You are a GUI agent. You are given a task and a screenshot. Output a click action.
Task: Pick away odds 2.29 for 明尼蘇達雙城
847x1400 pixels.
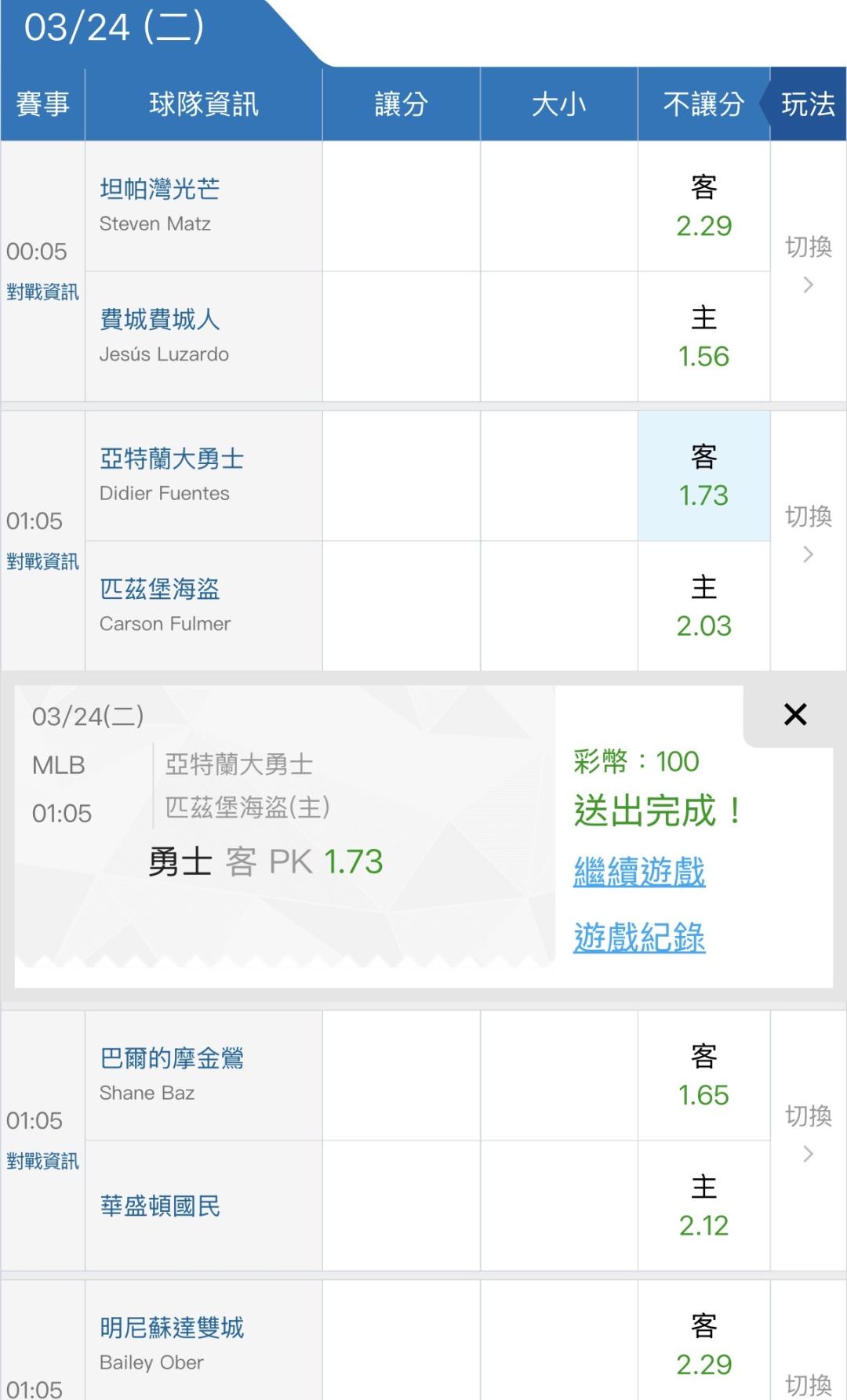(x=703, y=1345)
